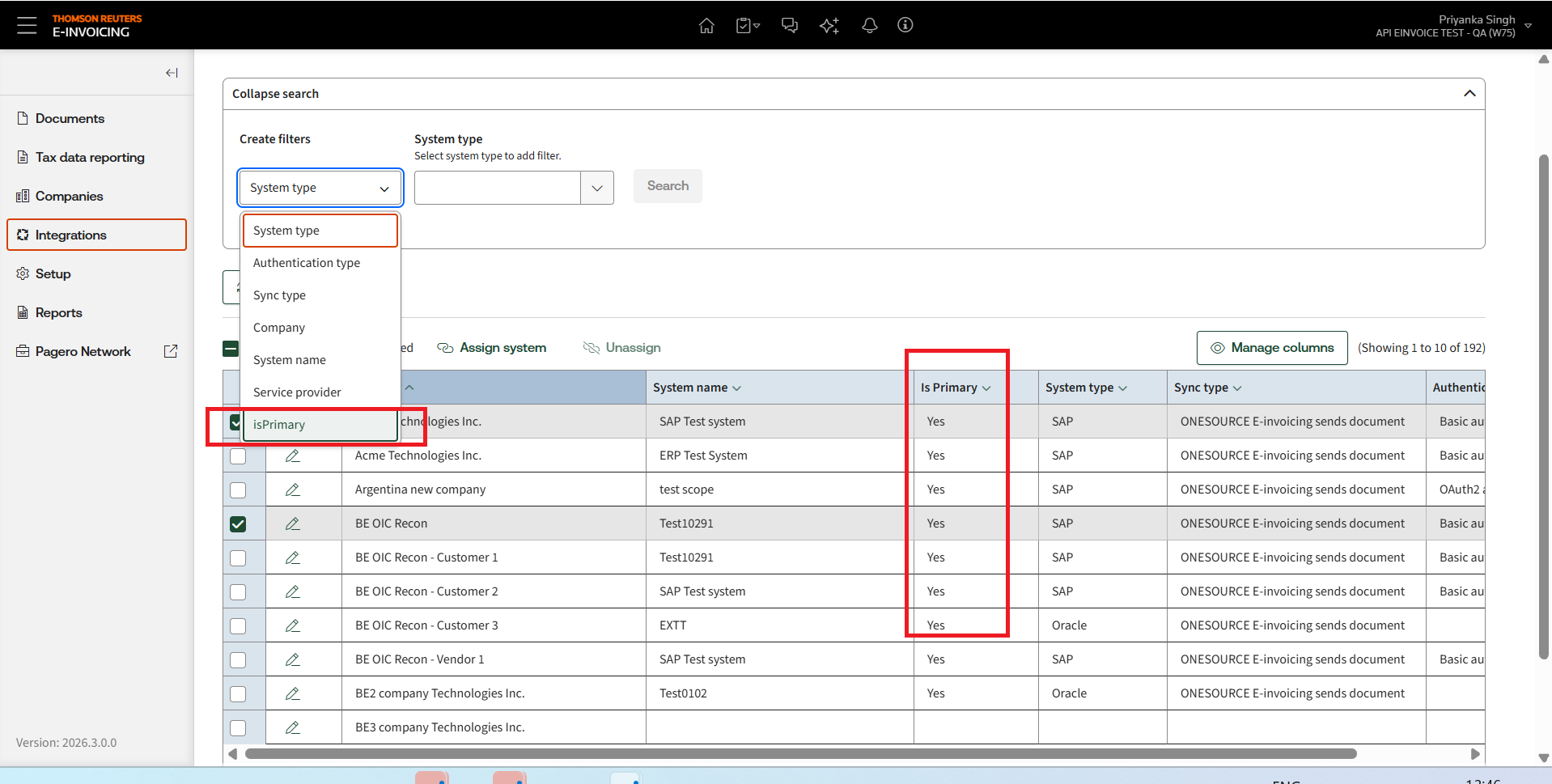Collapse the search panel chevron
The height and width of the screenshot is (784, 1552).
(1469, 94)
